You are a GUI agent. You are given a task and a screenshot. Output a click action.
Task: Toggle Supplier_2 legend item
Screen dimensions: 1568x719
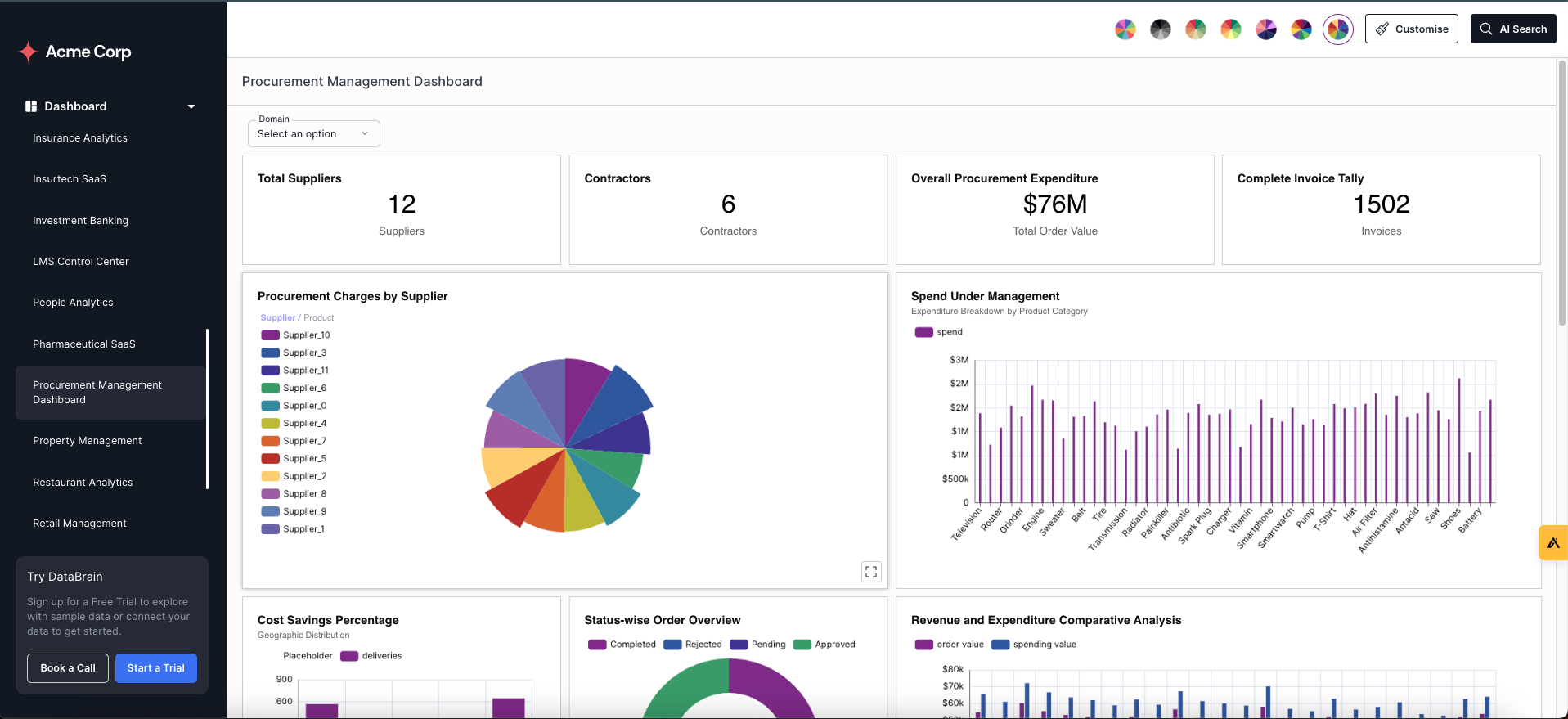point(294,476)
